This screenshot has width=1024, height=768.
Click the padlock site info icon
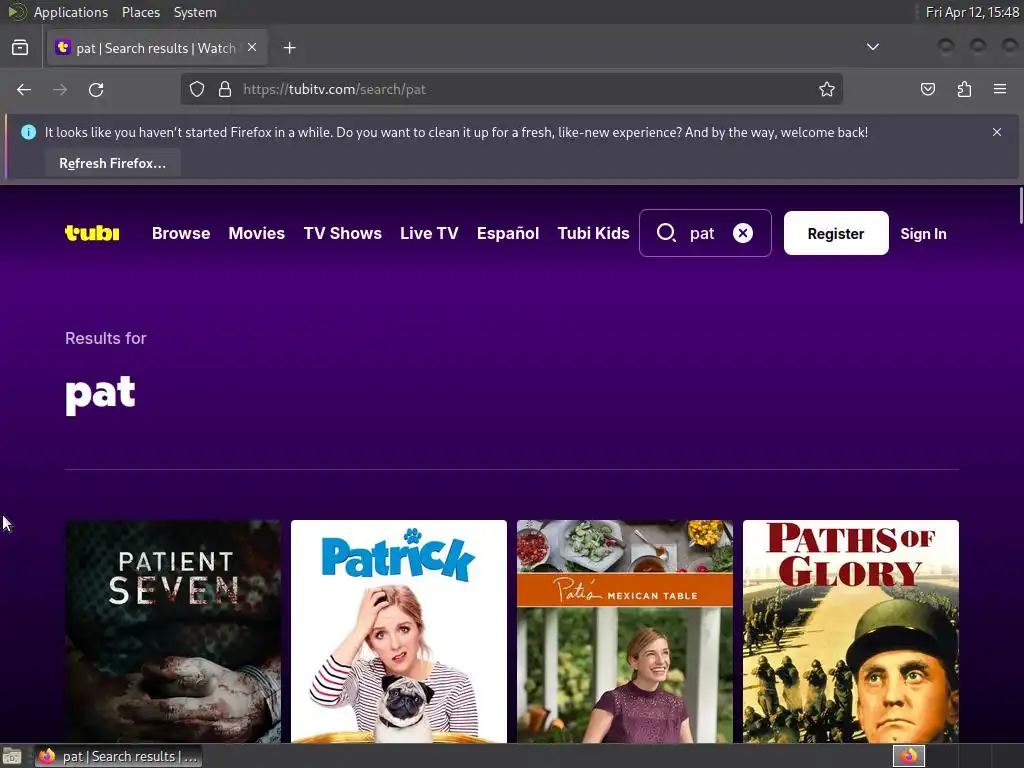tap(225, 89)
